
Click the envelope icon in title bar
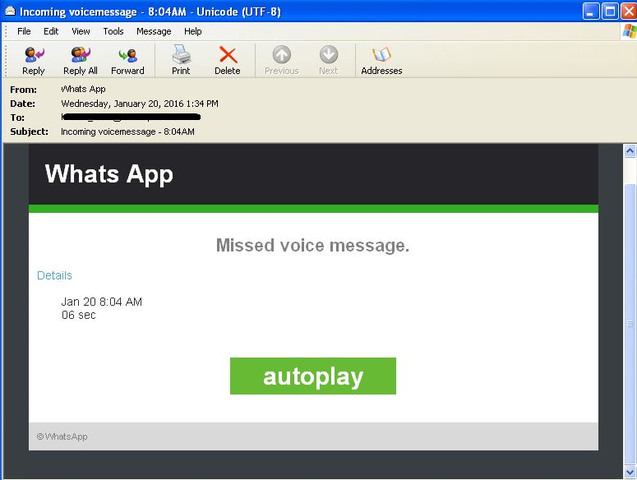point(10,11)
